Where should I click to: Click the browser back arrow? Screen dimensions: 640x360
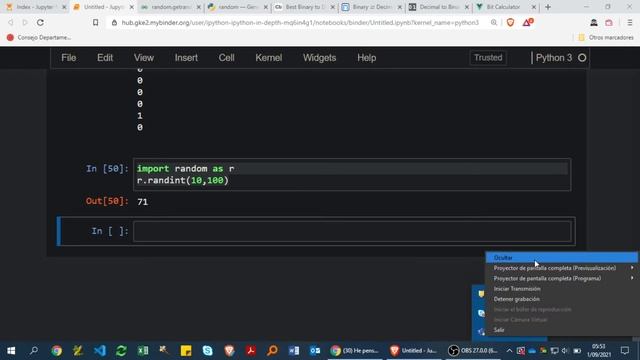11,22
